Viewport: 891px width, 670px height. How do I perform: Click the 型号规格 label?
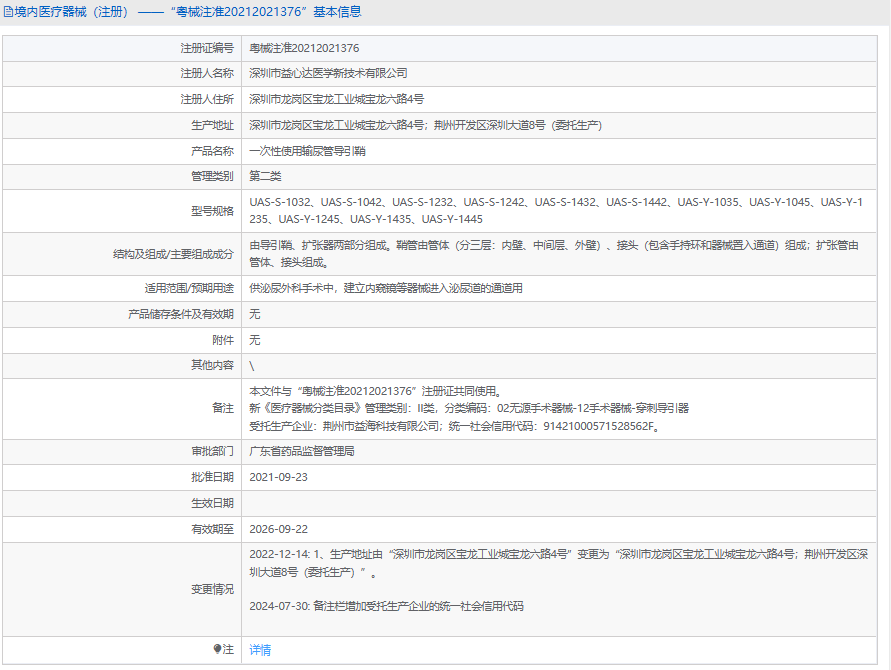pos(212,211)
